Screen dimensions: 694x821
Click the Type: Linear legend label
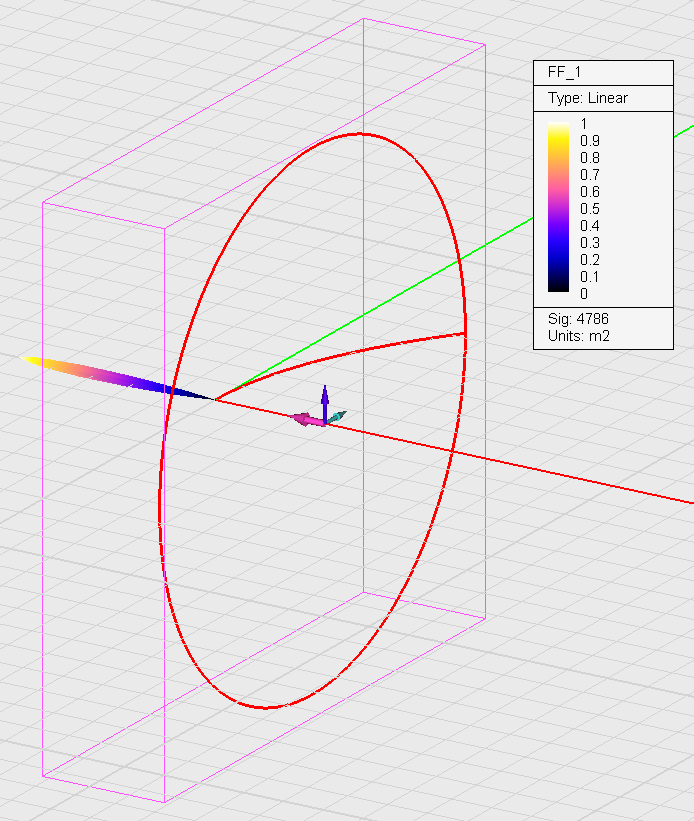coord(588,98)
